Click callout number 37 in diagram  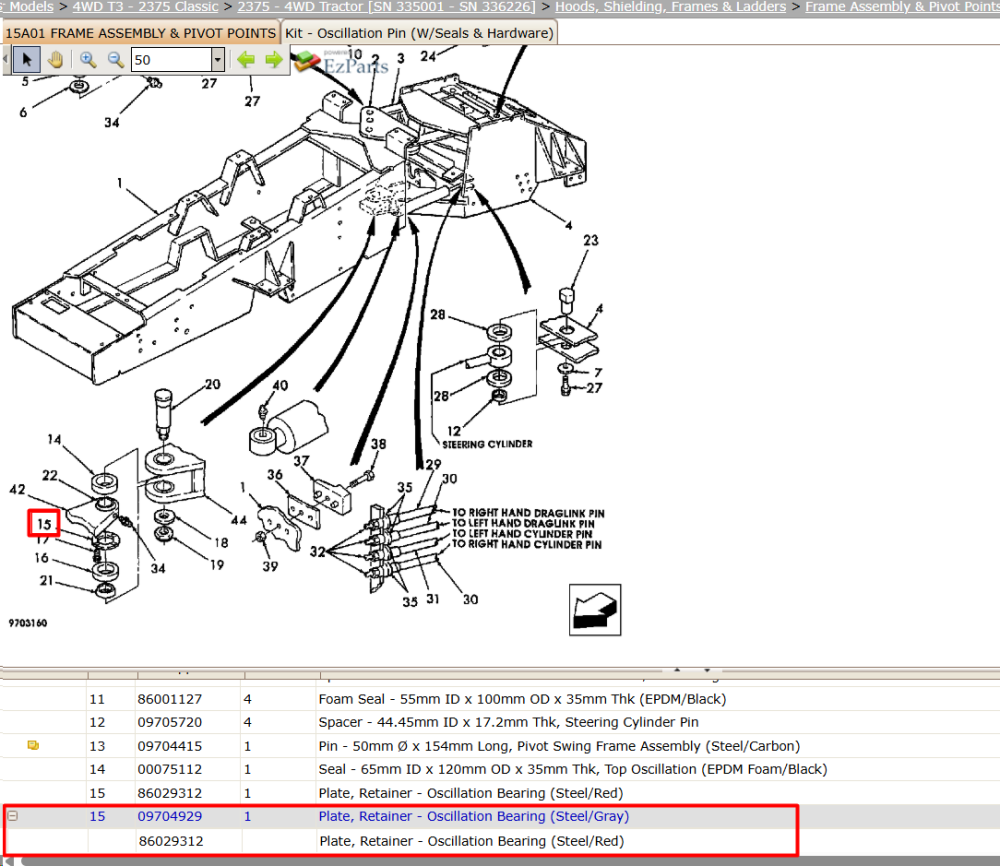coord(301,460)
